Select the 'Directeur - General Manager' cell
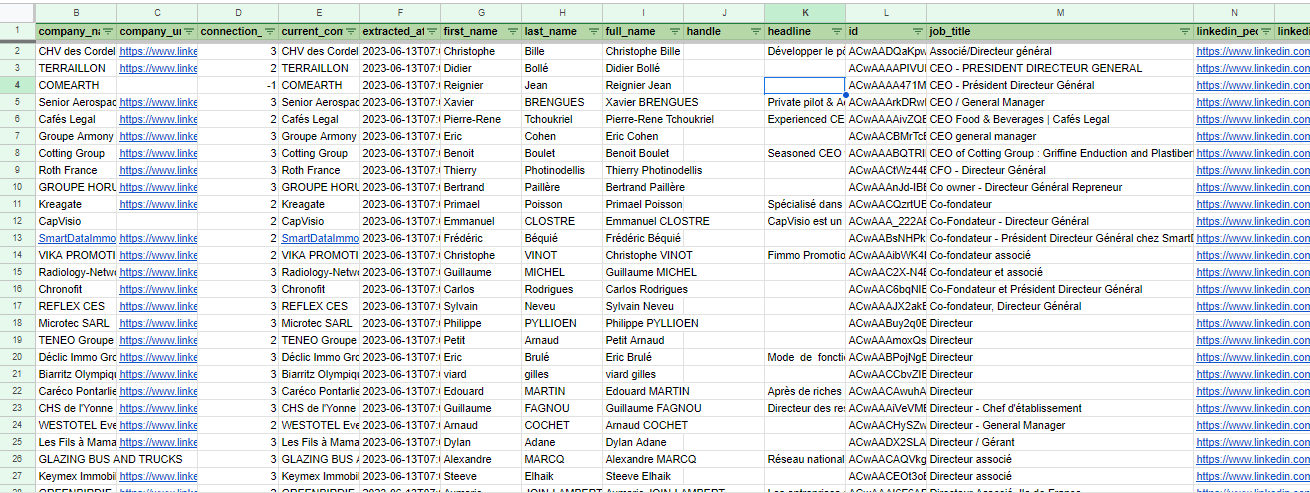Screen dimensions: 1310x493 pos(1061,425)
